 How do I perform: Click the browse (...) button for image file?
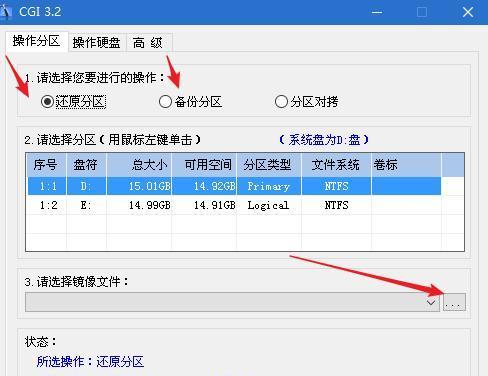pos(454,302)
